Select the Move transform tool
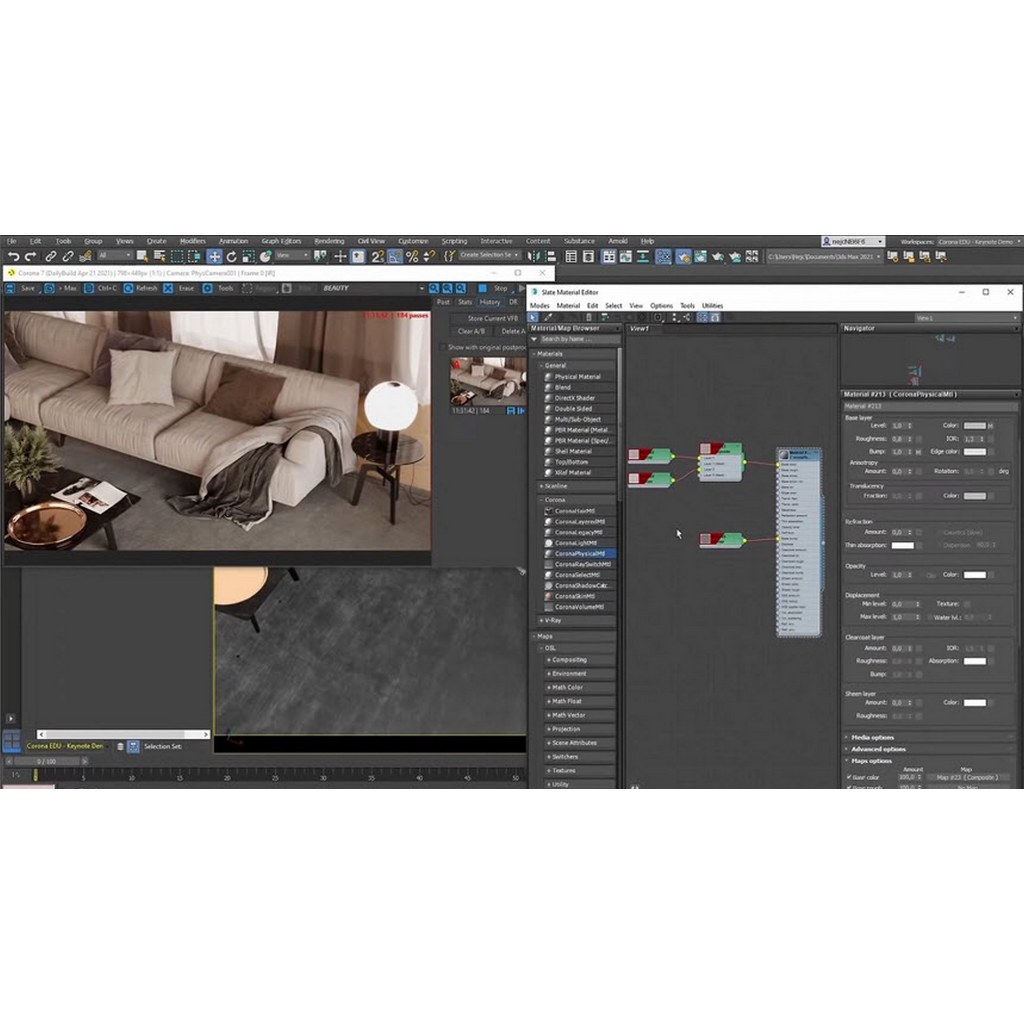Viewport: 1024px width, 1024px height. 214,257
